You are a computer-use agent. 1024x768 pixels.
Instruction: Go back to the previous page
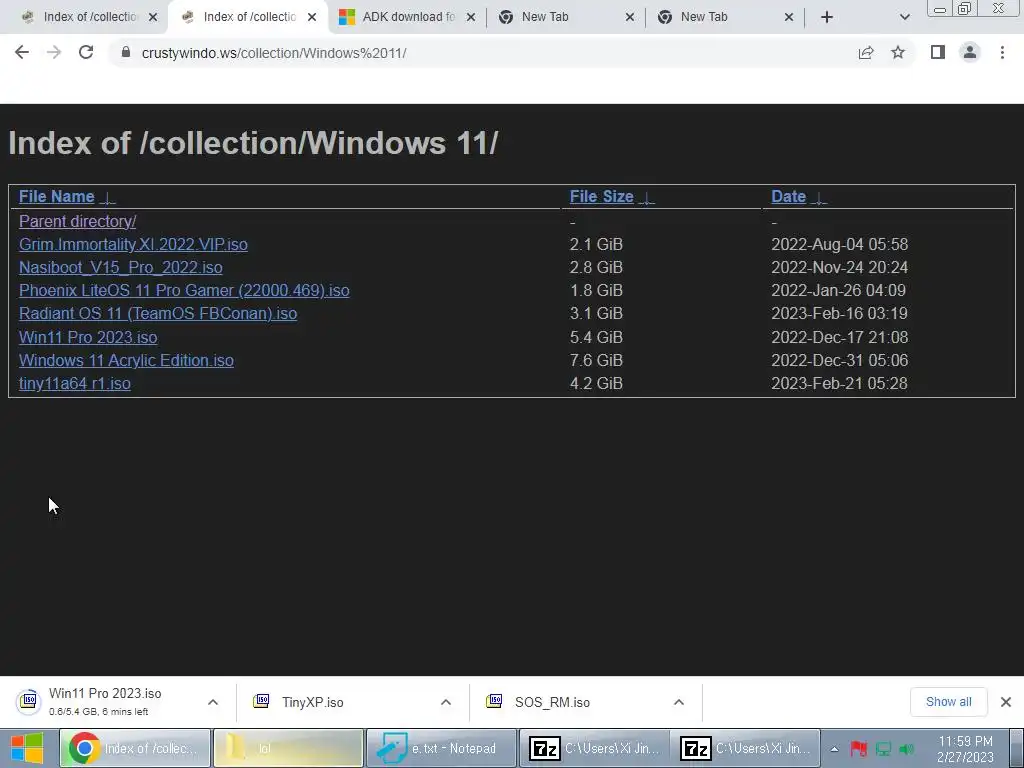22,52
